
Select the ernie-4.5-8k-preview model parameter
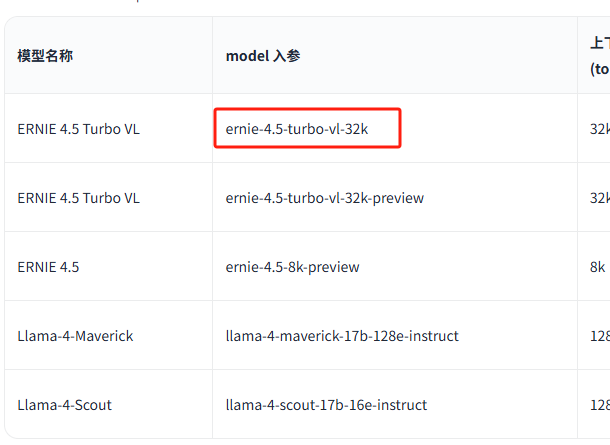coord(293,267)
